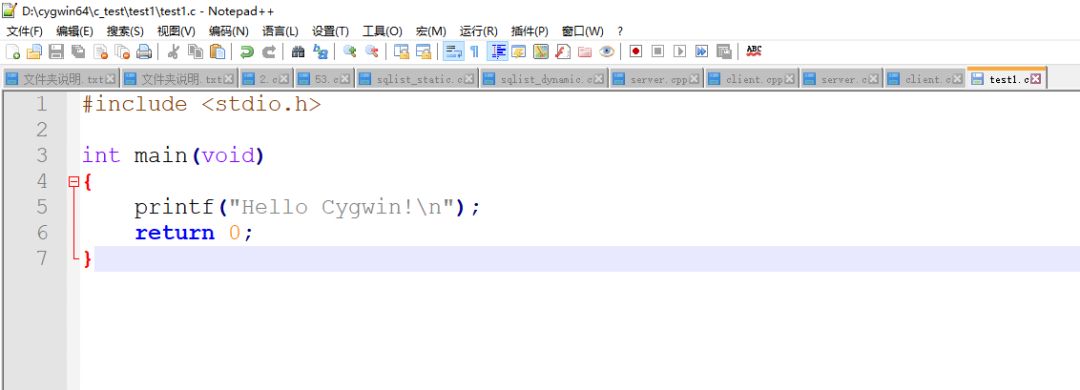Image resolution: width=1080 pixels, height=390 pixels.
Task: Click the Zoom in magnifier icon
Action: [x=350, y=52]
